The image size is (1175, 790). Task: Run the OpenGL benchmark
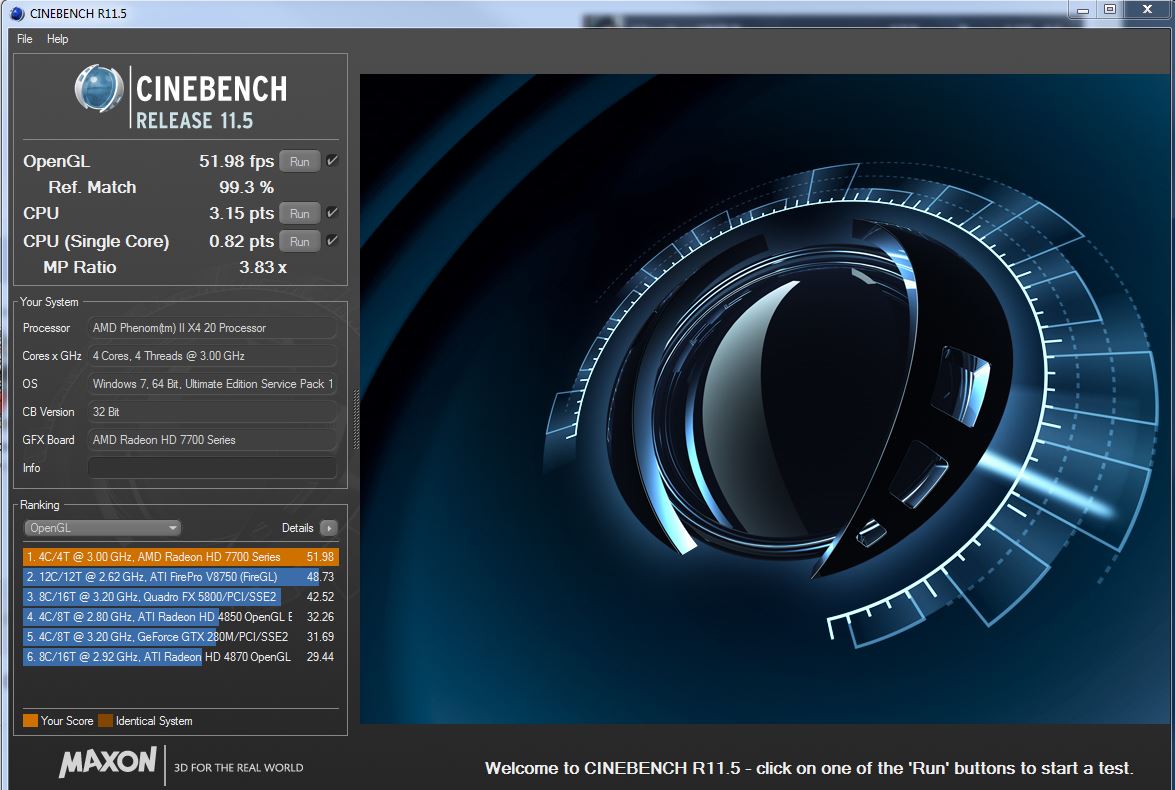(x=299, y=161)
